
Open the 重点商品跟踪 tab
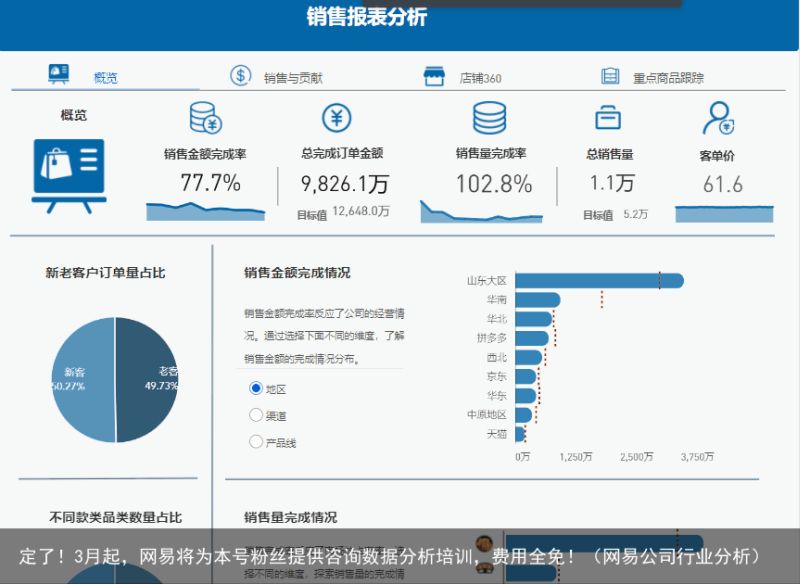click(668, 78)
